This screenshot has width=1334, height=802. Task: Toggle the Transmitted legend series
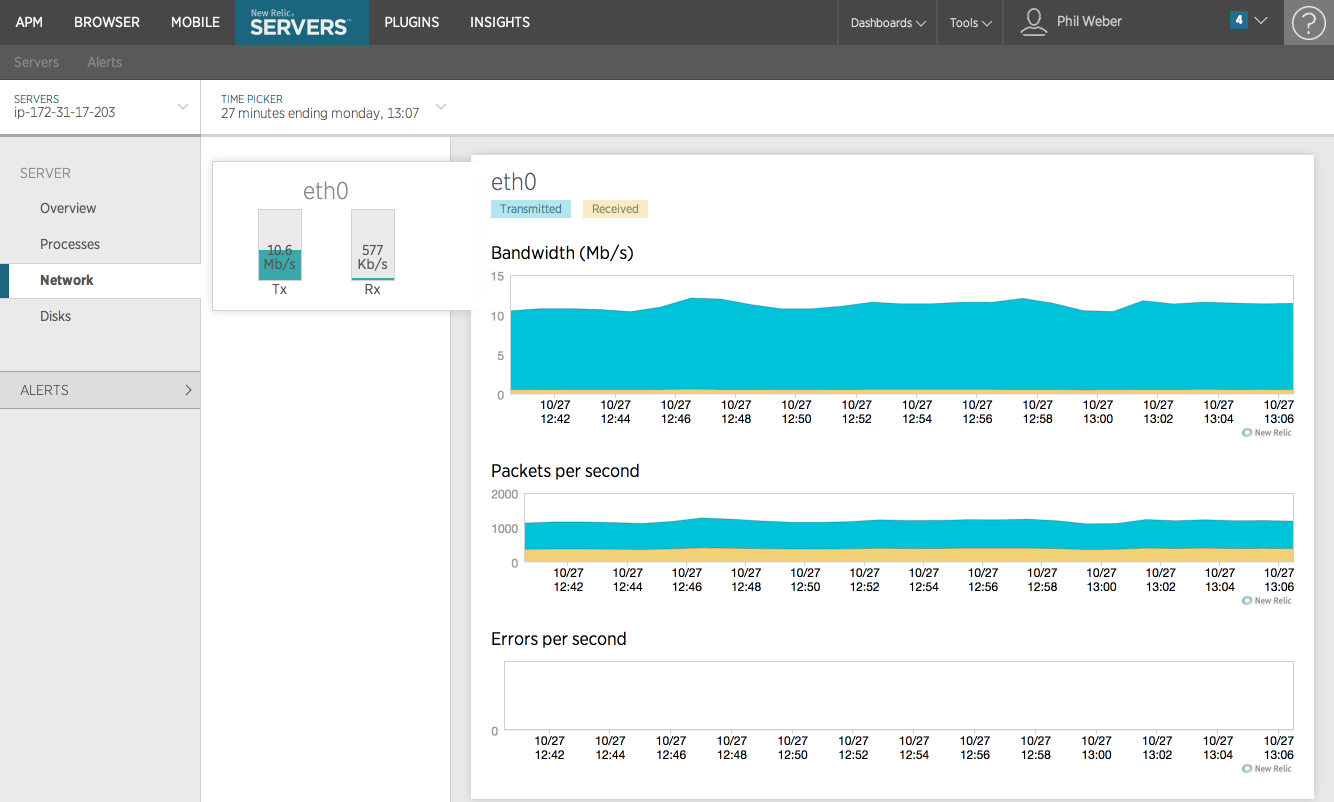pos(531,209)
